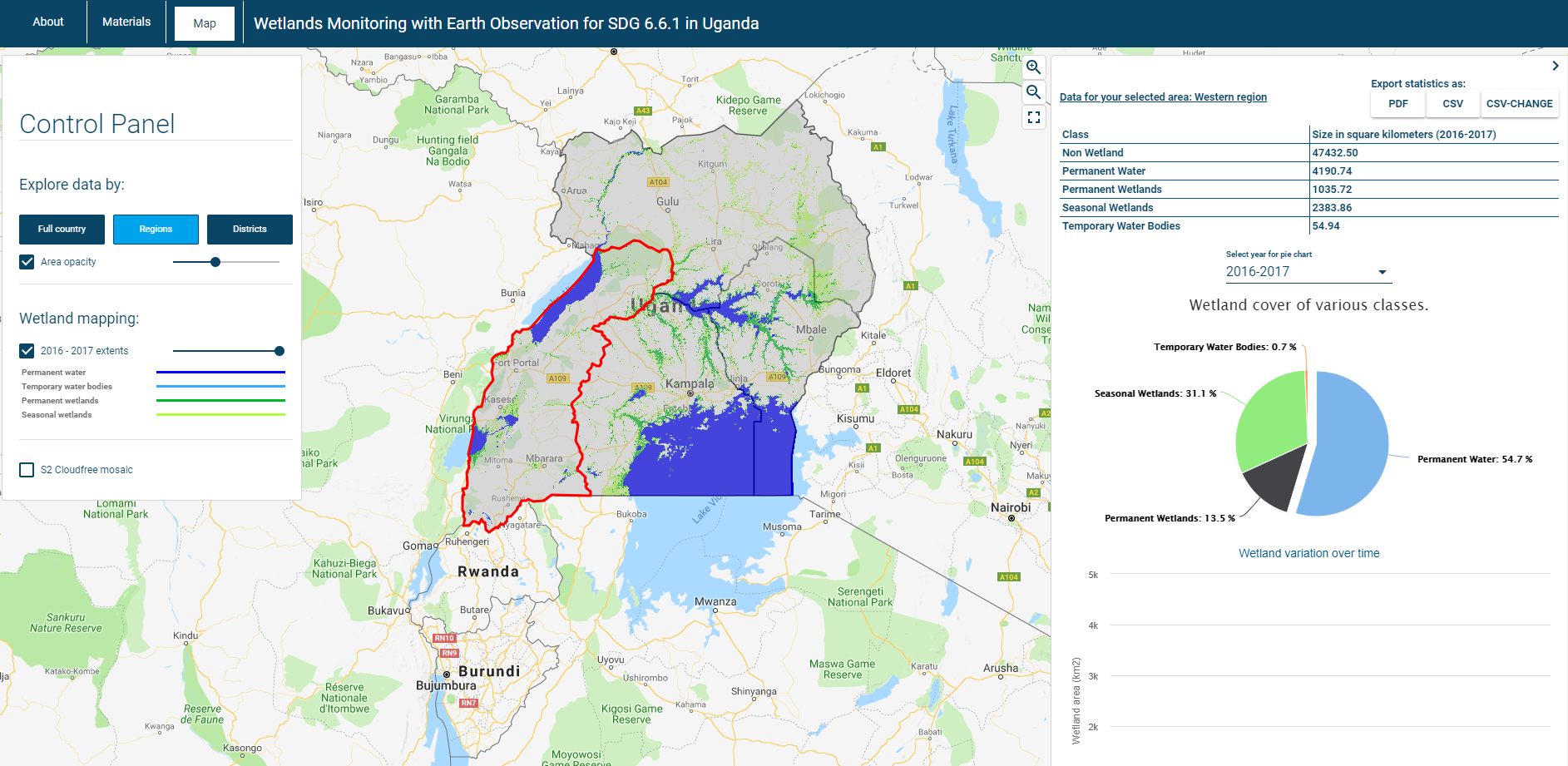
Task: Click the Mbarara label on map
Action: click(x=544, y=458)
